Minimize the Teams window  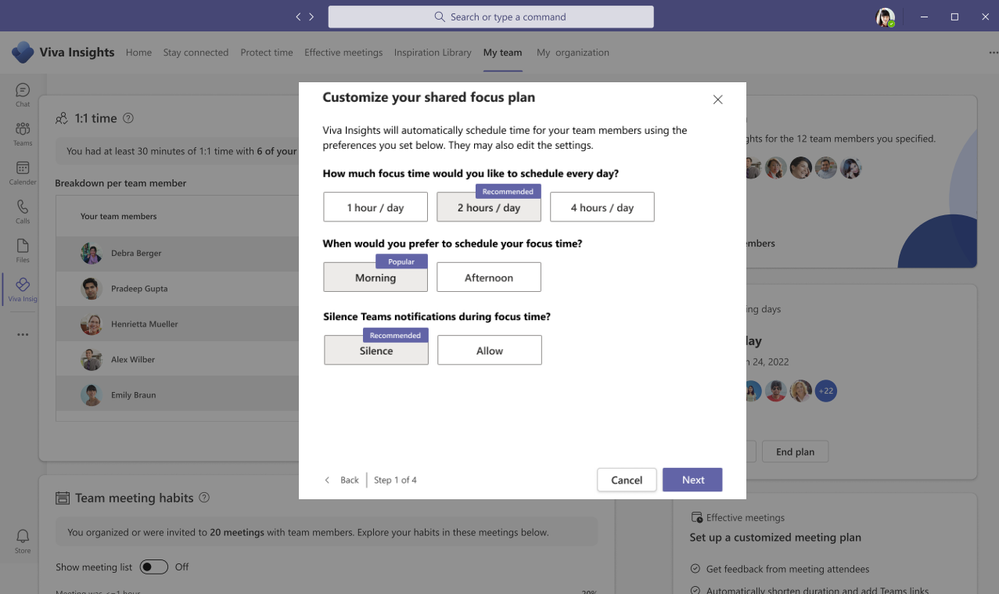click(x=924, y=17)
